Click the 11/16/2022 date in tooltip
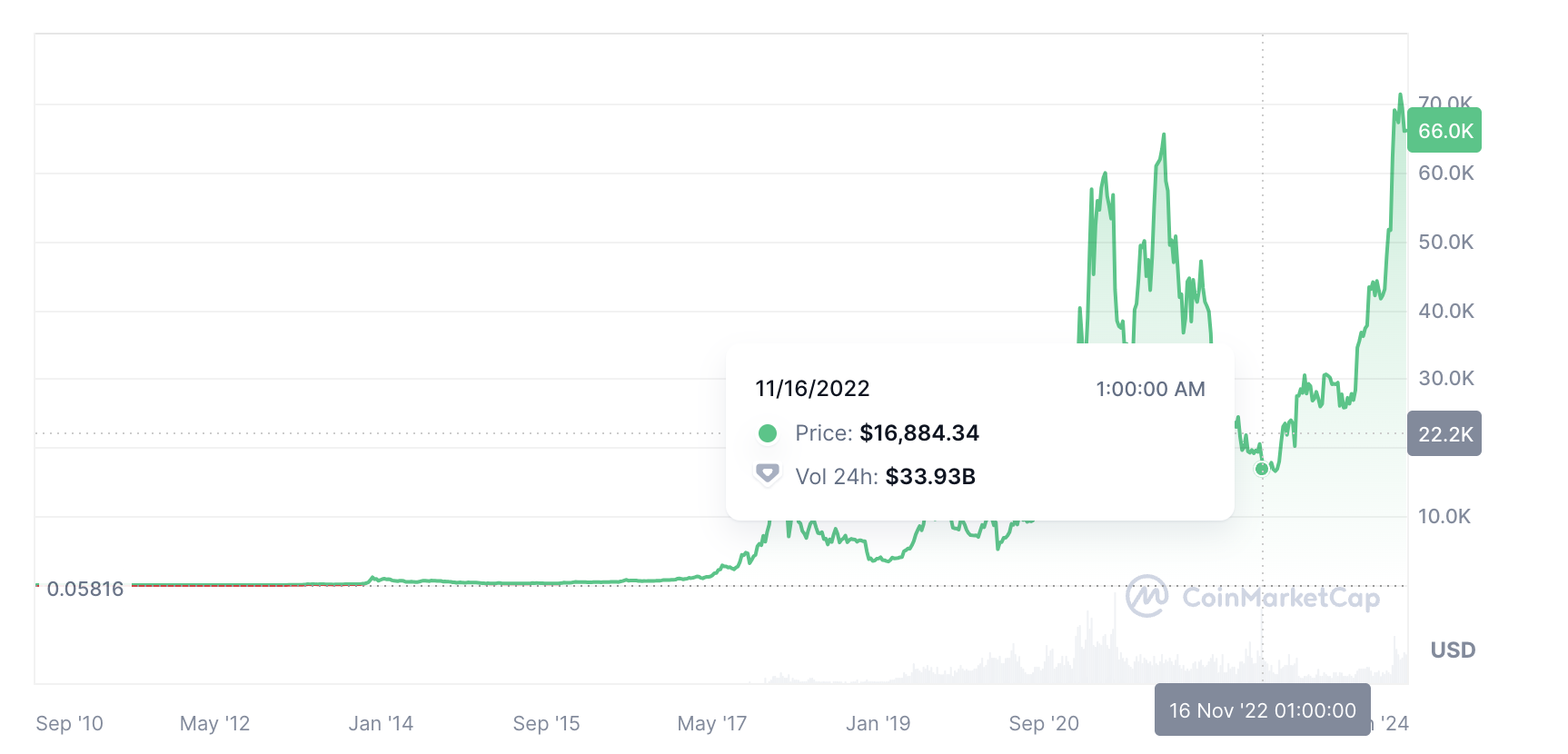Screen dimensions: 1568x754 pos(812,389)
